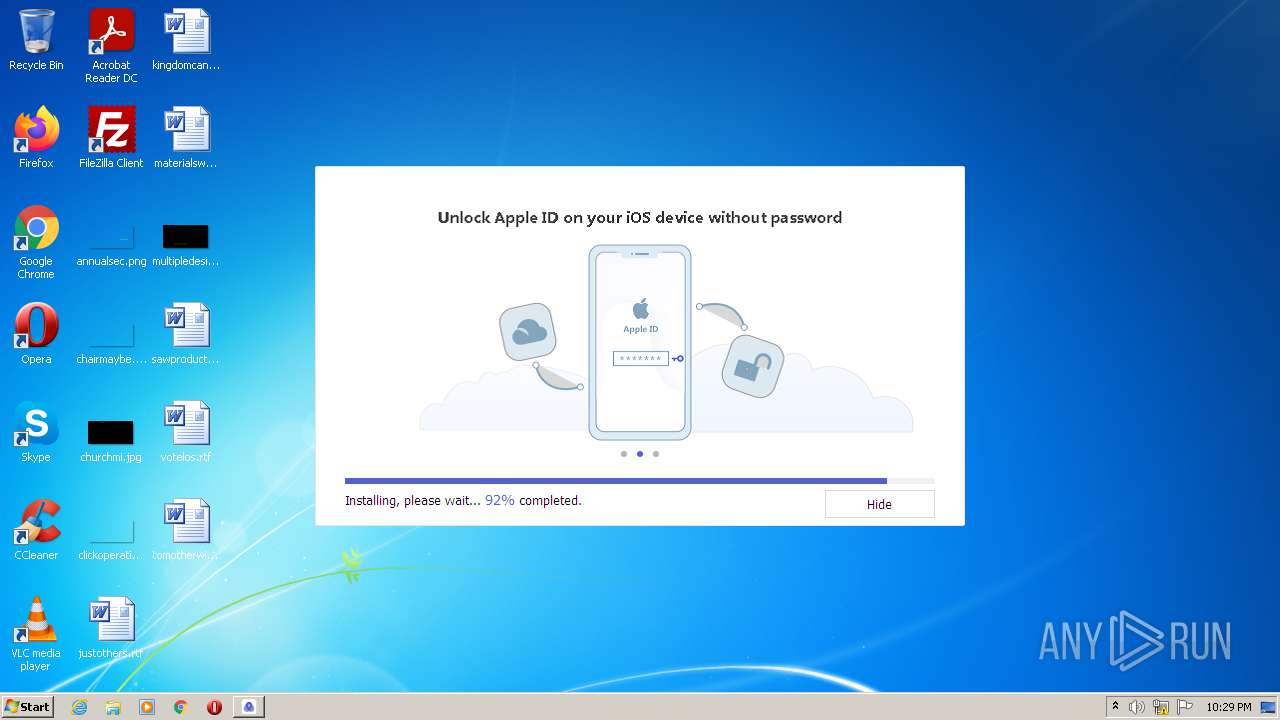Select the first carousel dot in the installer
The image size is (1280, 720).
click(624, 454)
